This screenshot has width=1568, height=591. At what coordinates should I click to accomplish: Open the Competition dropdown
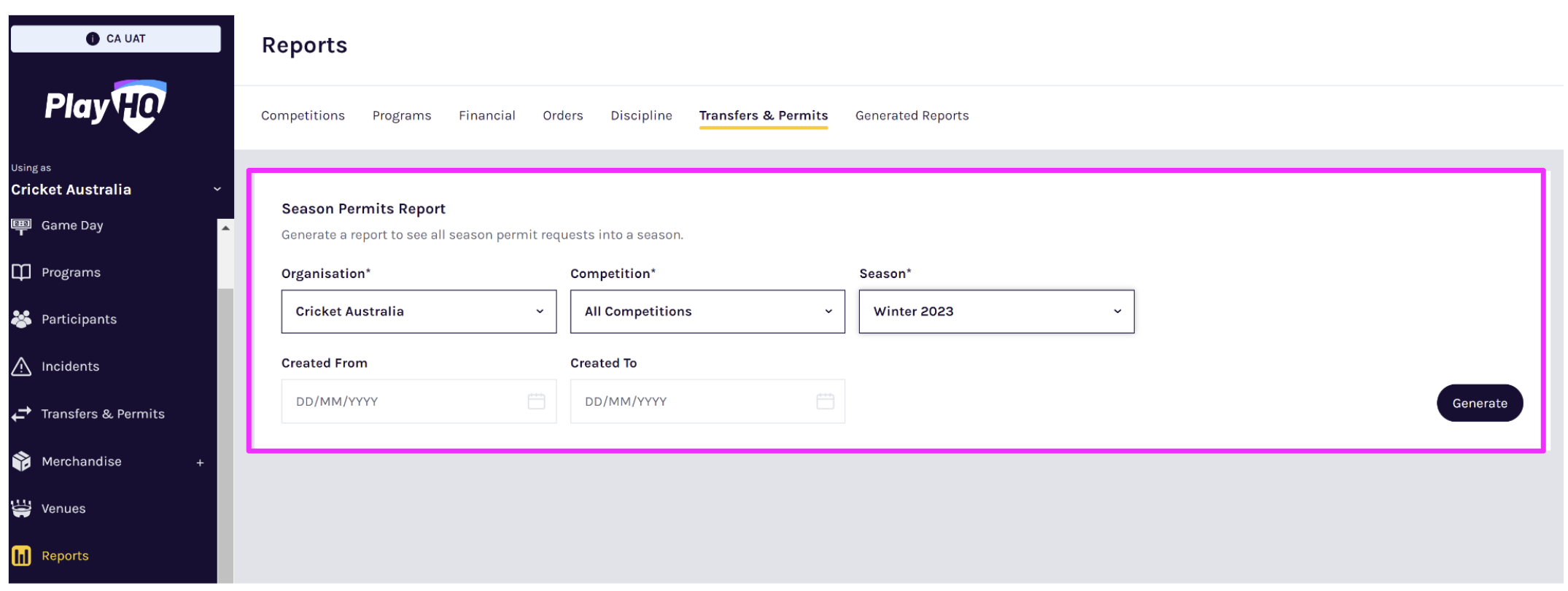707,312
